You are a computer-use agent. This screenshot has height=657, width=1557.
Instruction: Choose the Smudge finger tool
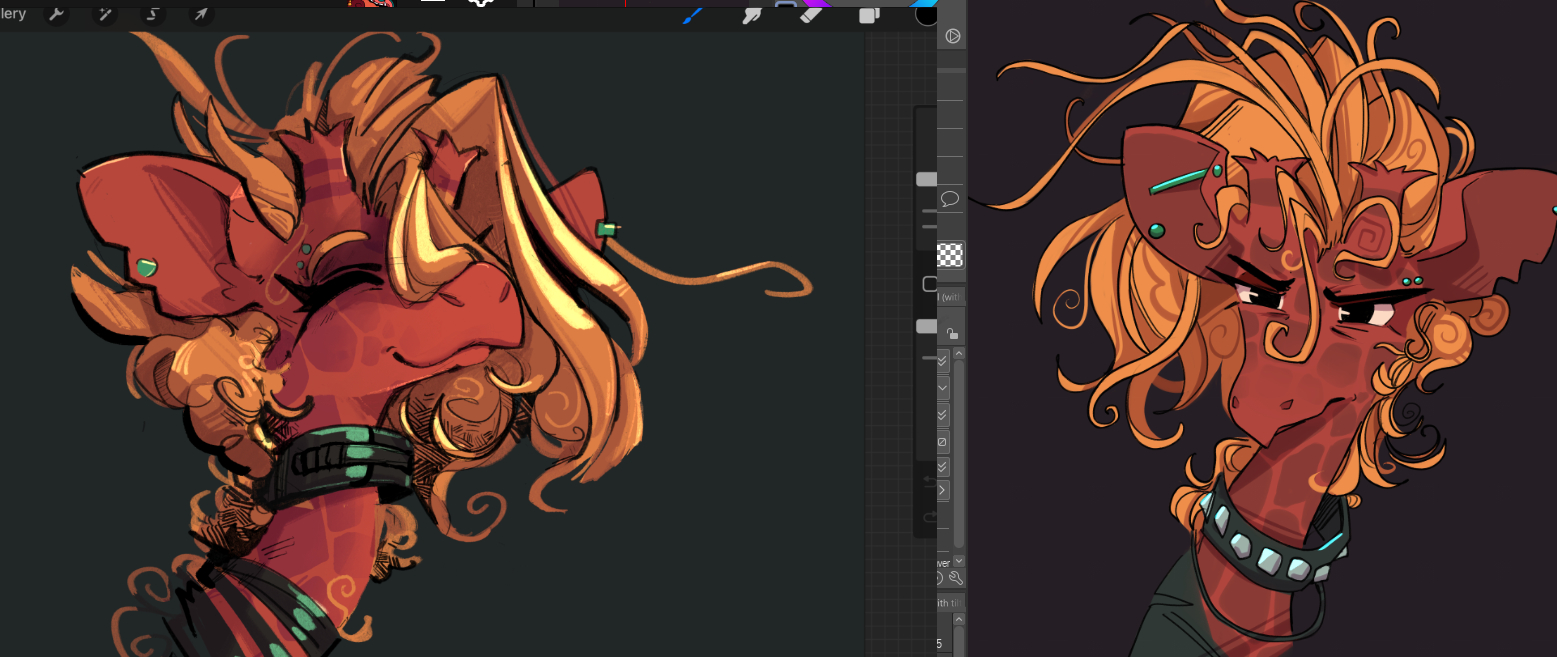pos(752,14)
